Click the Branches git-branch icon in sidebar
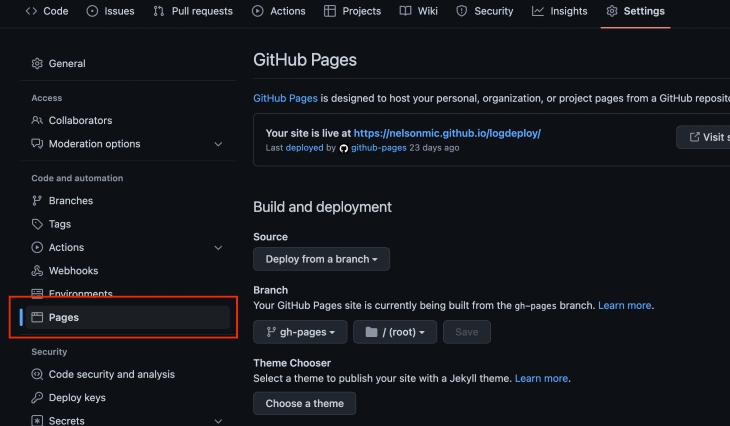The width and height of the screenshot is (730, 426). tap(37, 201)
